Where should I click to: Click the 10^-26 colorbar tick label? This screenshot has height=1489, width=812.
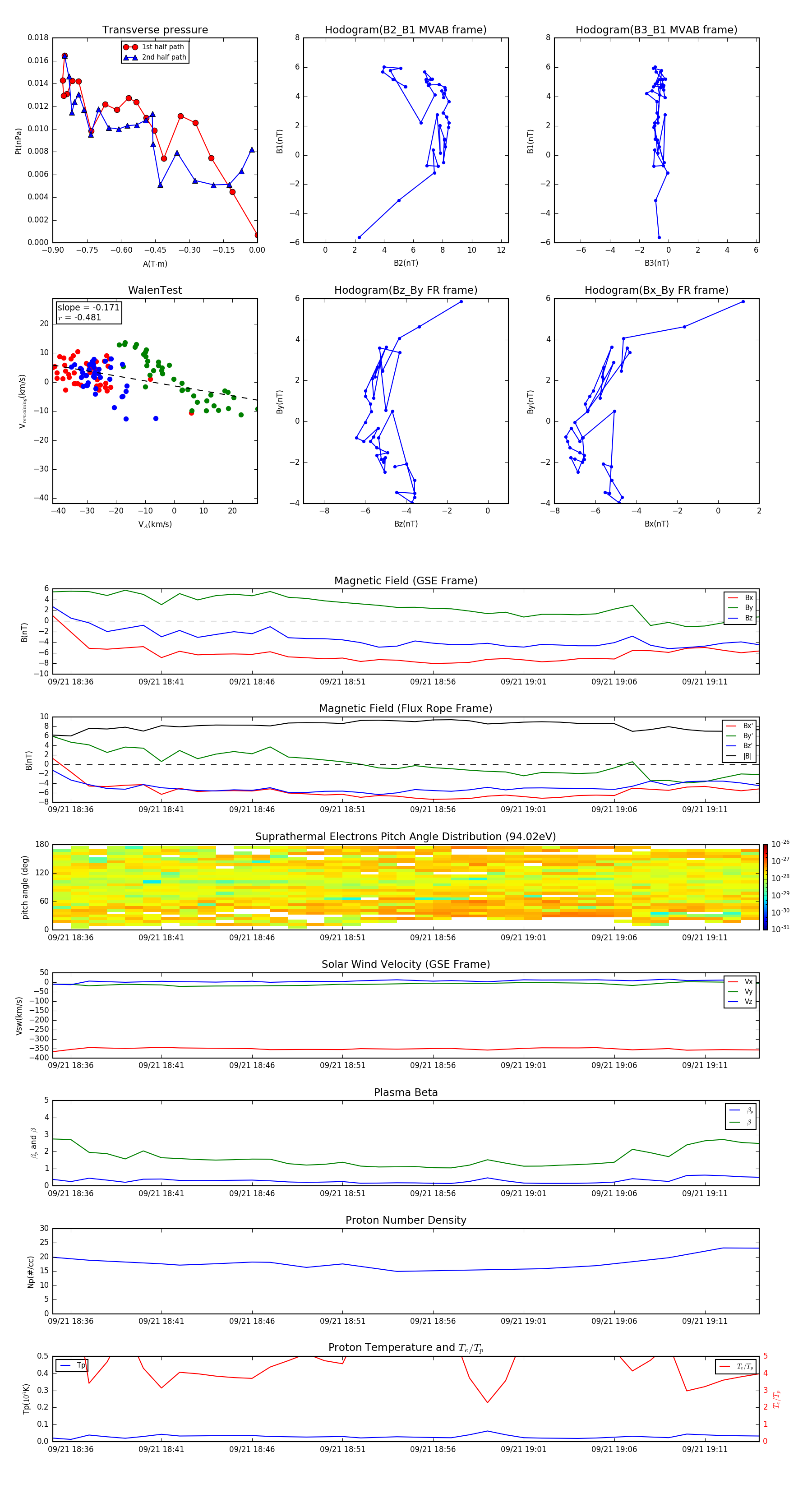point(780,844)
